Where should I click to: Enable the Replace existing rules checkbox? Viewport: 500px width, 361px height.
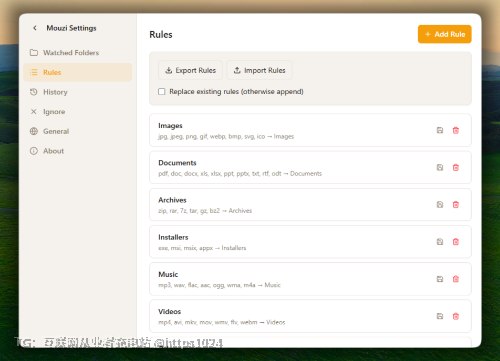tap(162, 91)
